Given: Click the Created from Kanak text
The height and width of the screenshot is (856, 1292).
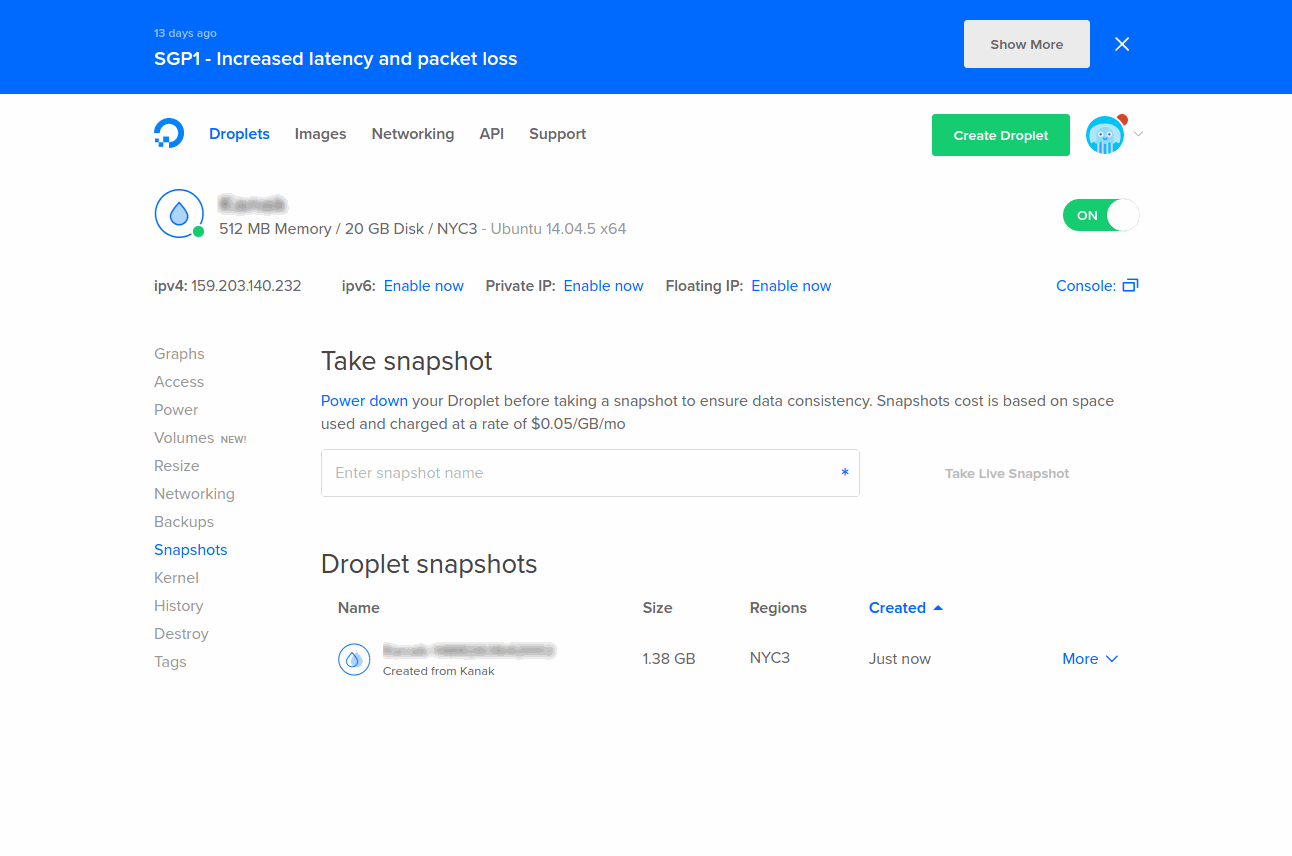Looking at the screenshot, I should [439, 671].
